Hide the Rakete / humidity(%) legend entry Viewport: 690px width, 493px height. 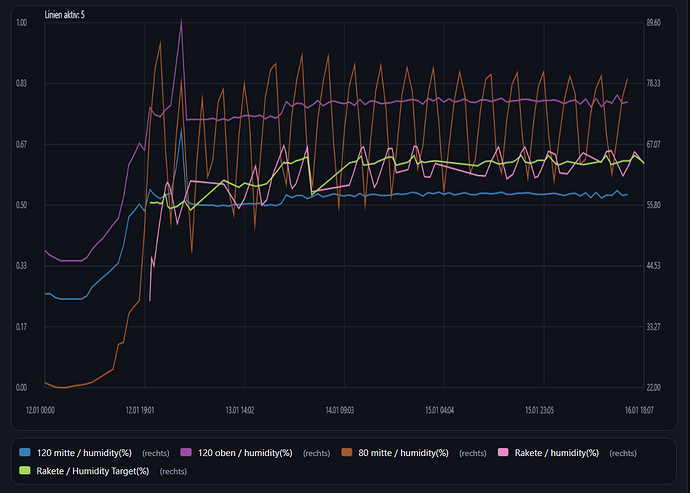[556, 453]
